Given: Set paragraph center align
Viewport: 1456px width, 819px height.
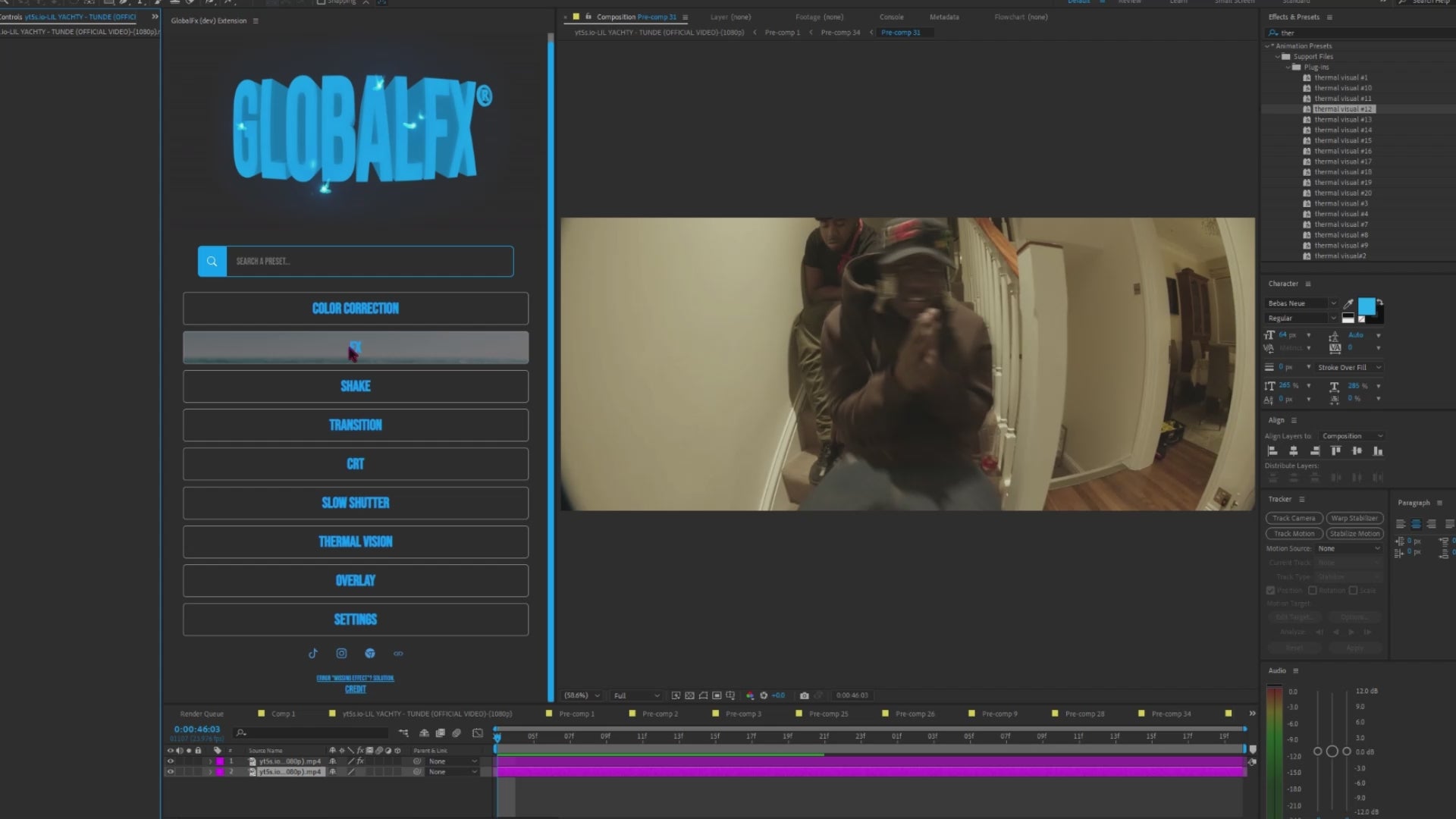Looking at the screenshot, I should pyautogui.click(x=1416, y=524).
